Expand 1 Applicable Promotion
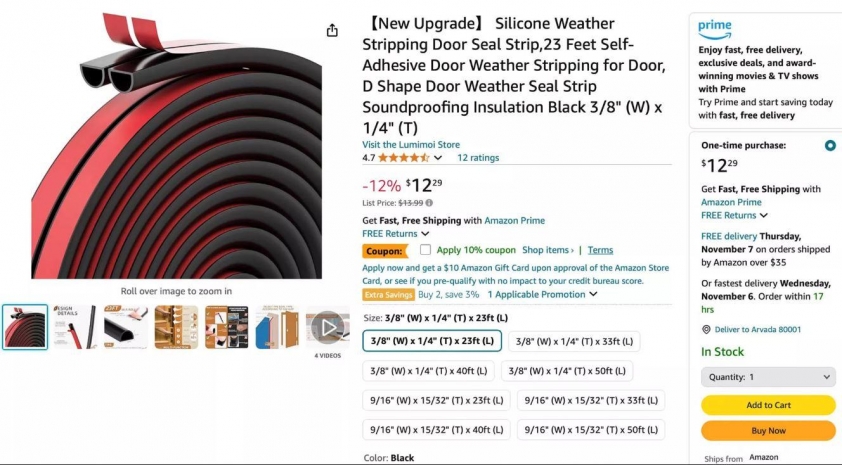 542,294
